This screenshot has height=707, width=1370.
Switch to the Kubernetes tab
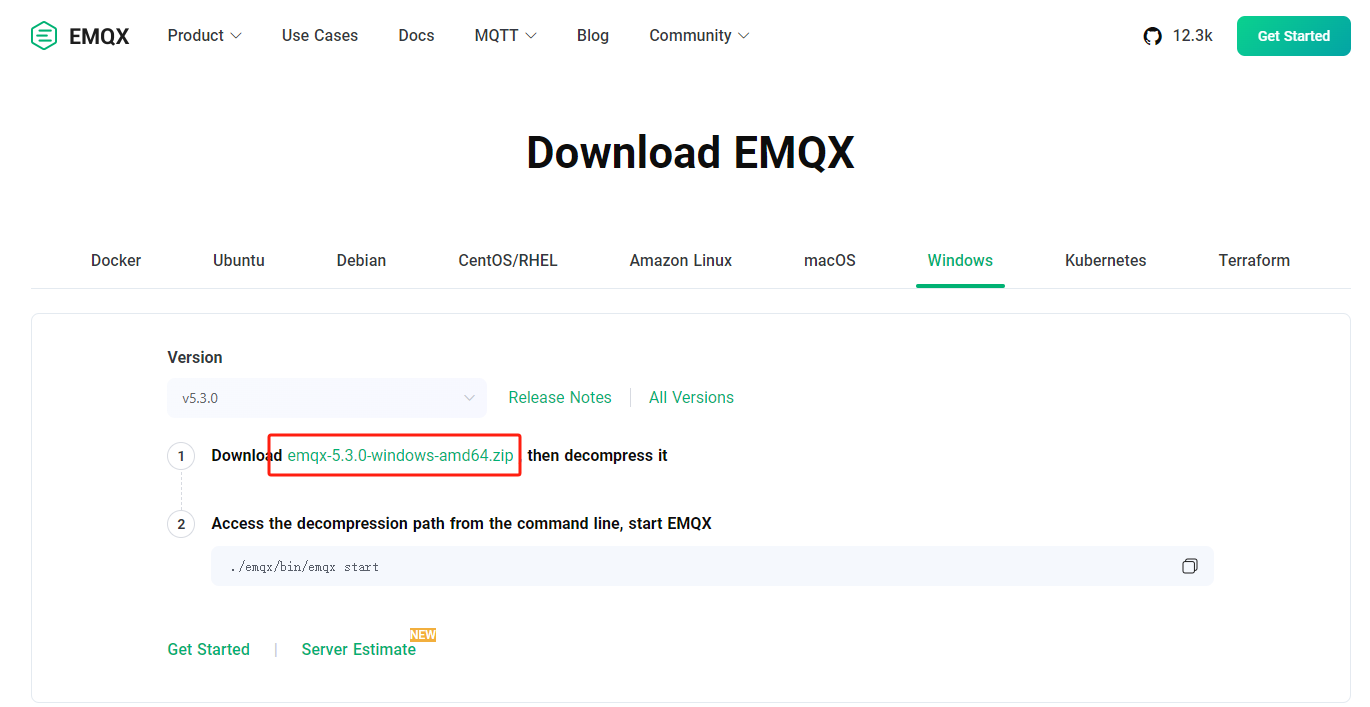coord(1106,260)
